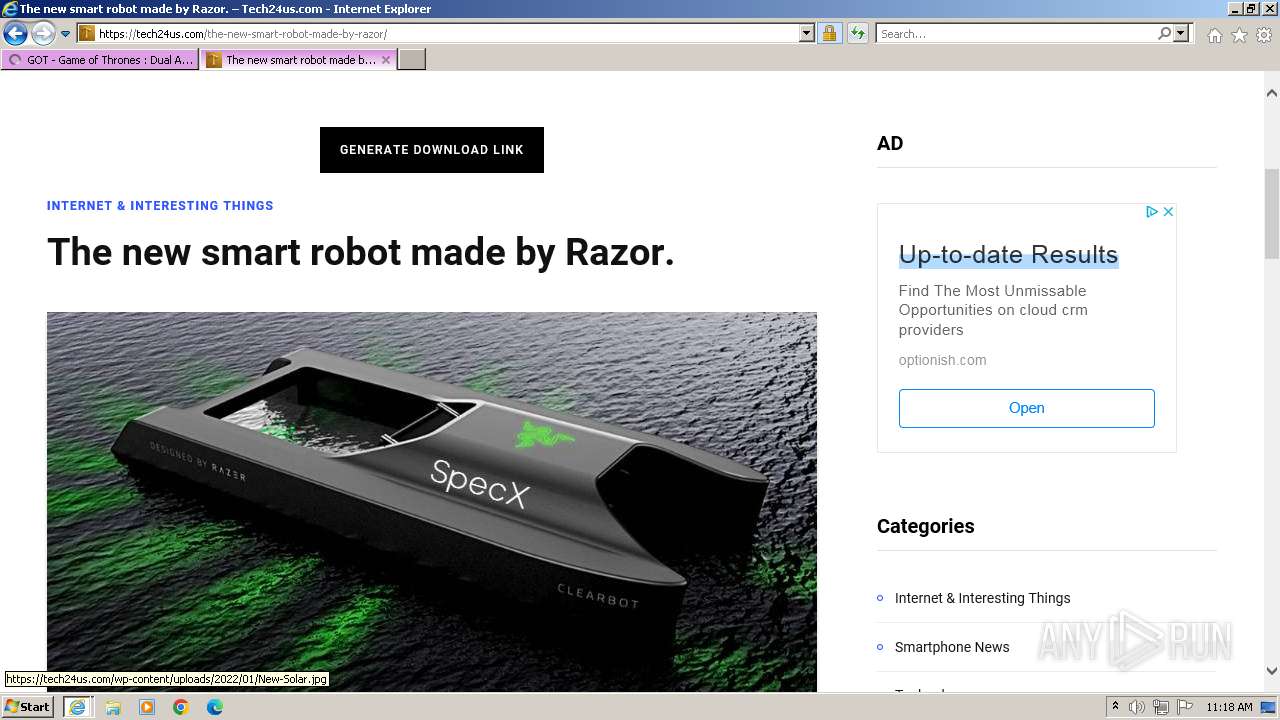The width and height of the screenshot is (1280, 720).
Task: Open the Smartphone News category
Action: (952, 647)
